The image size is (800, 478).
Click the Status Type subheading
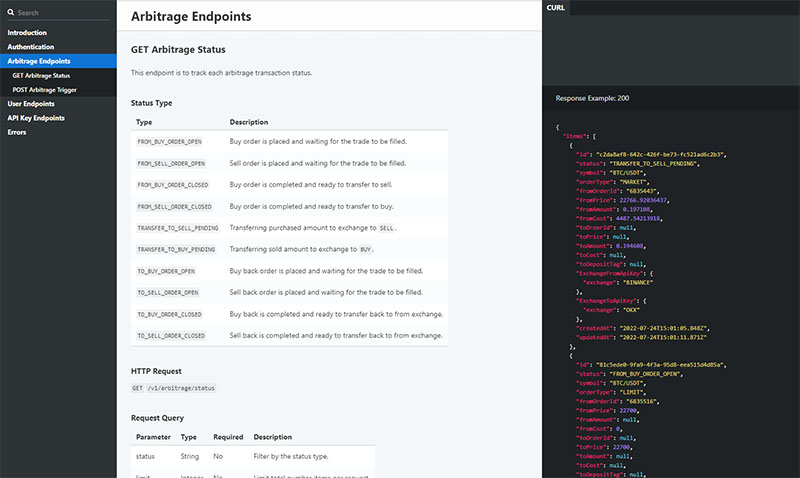151,103
